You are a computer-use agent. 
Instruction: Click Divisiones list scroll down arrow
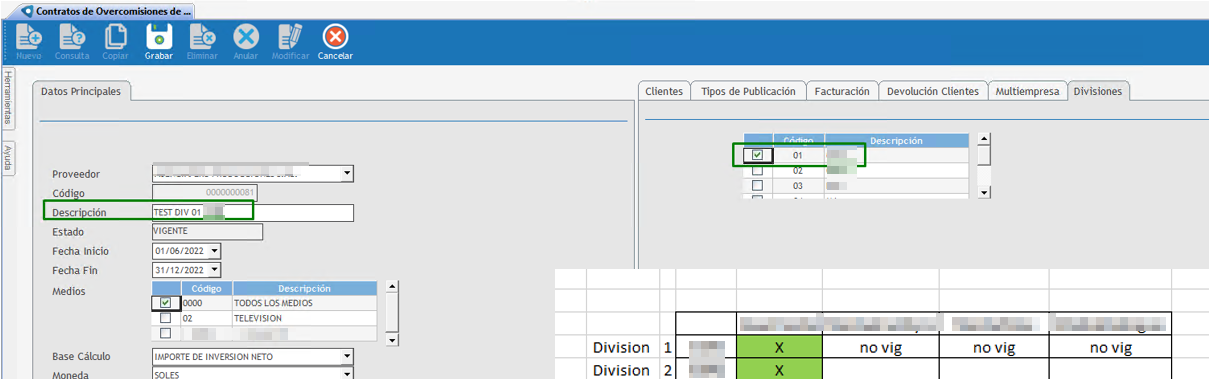984,192
